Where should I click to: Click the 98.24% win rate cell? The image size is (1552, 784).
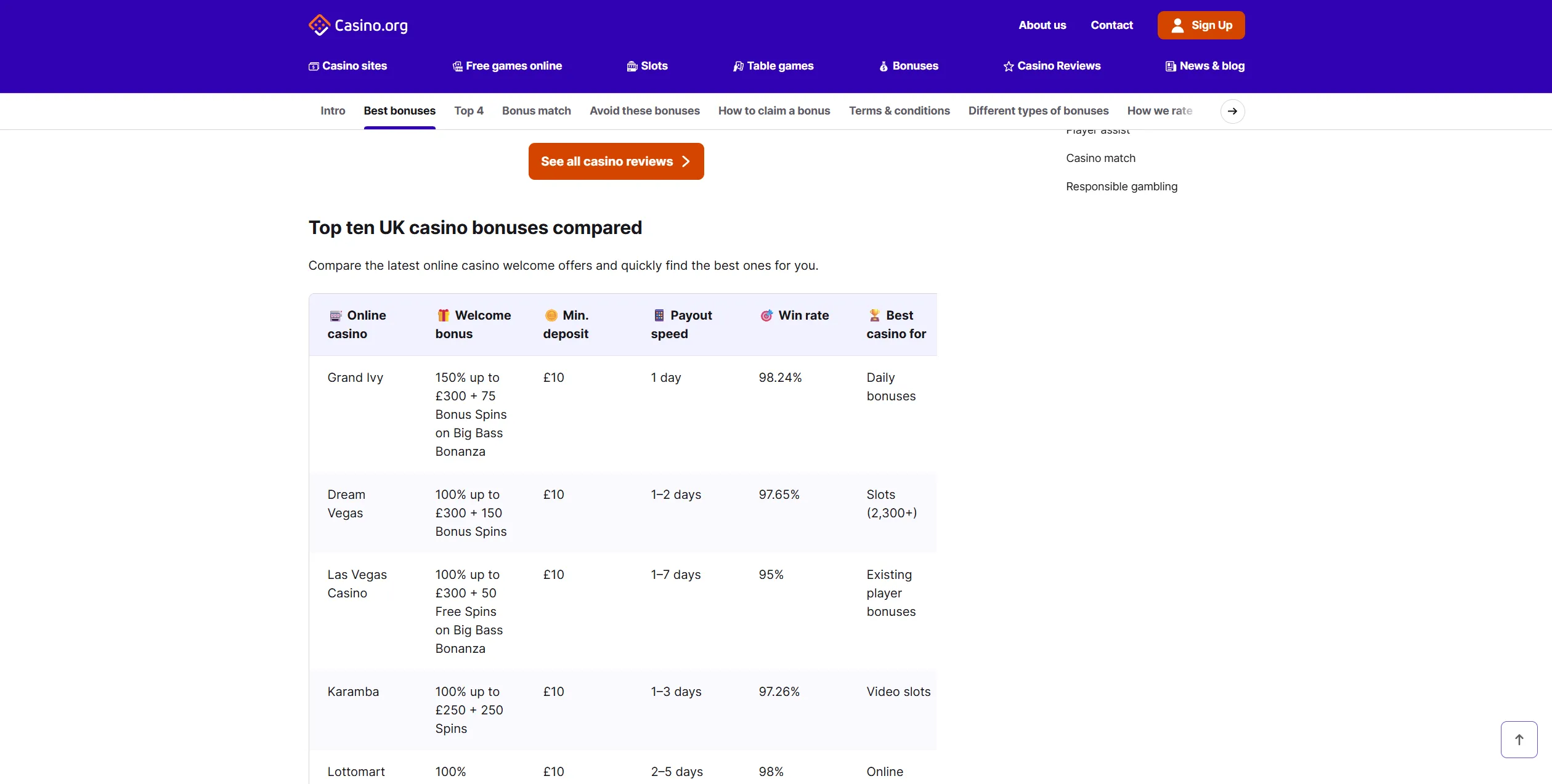click(x=780, y=378)
